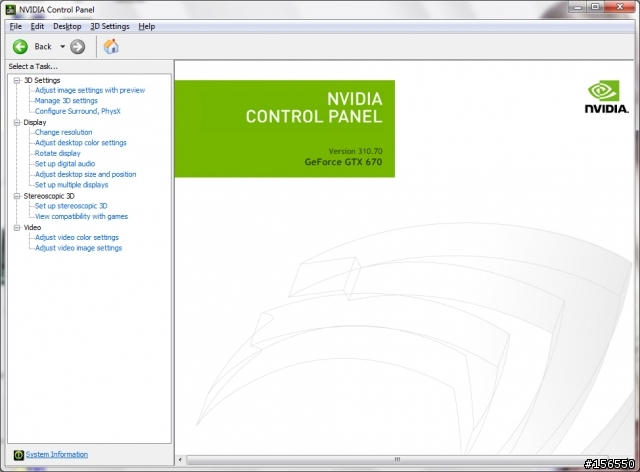Collapse the Video tree node
This screenshot has width=640, height=472.
[17, 227]
